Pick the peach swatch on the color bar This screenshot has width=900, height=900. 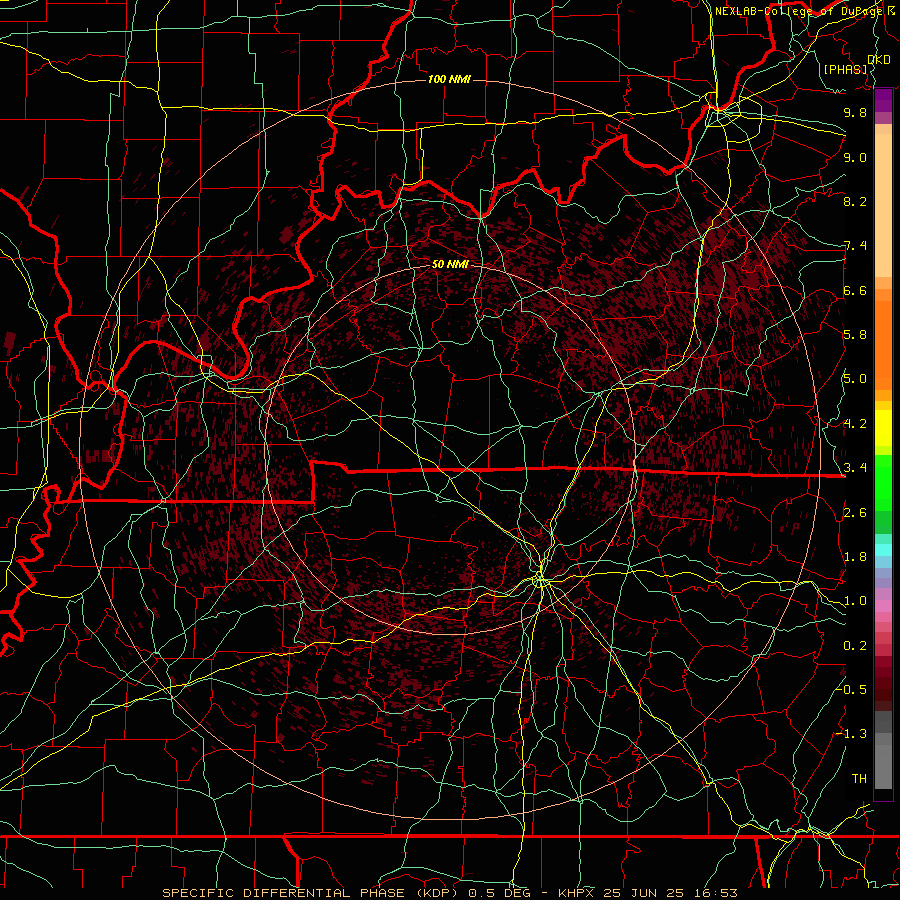click(883, 204)
